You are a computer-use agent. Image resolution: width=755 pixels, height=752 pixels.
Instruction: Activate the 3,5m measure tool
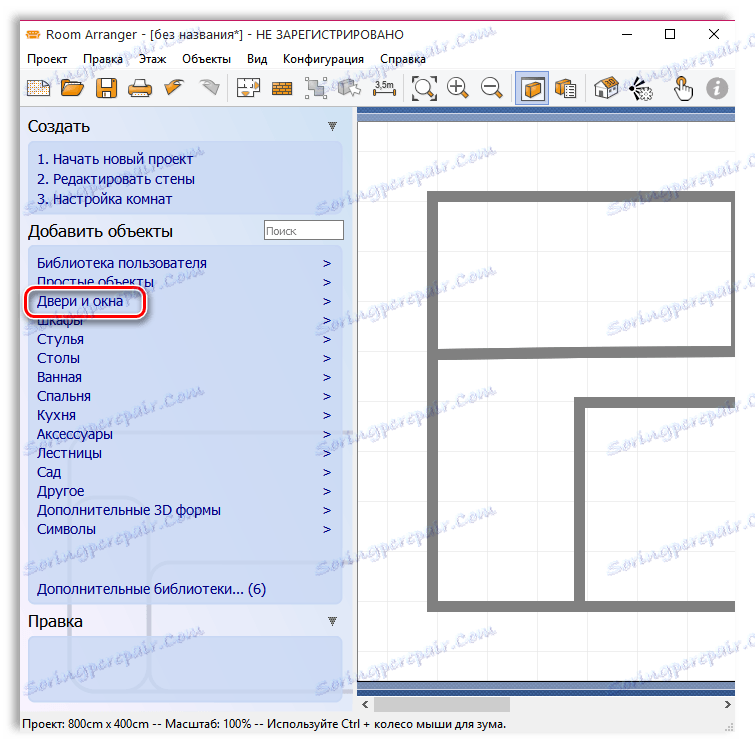(x=384, y=89)
